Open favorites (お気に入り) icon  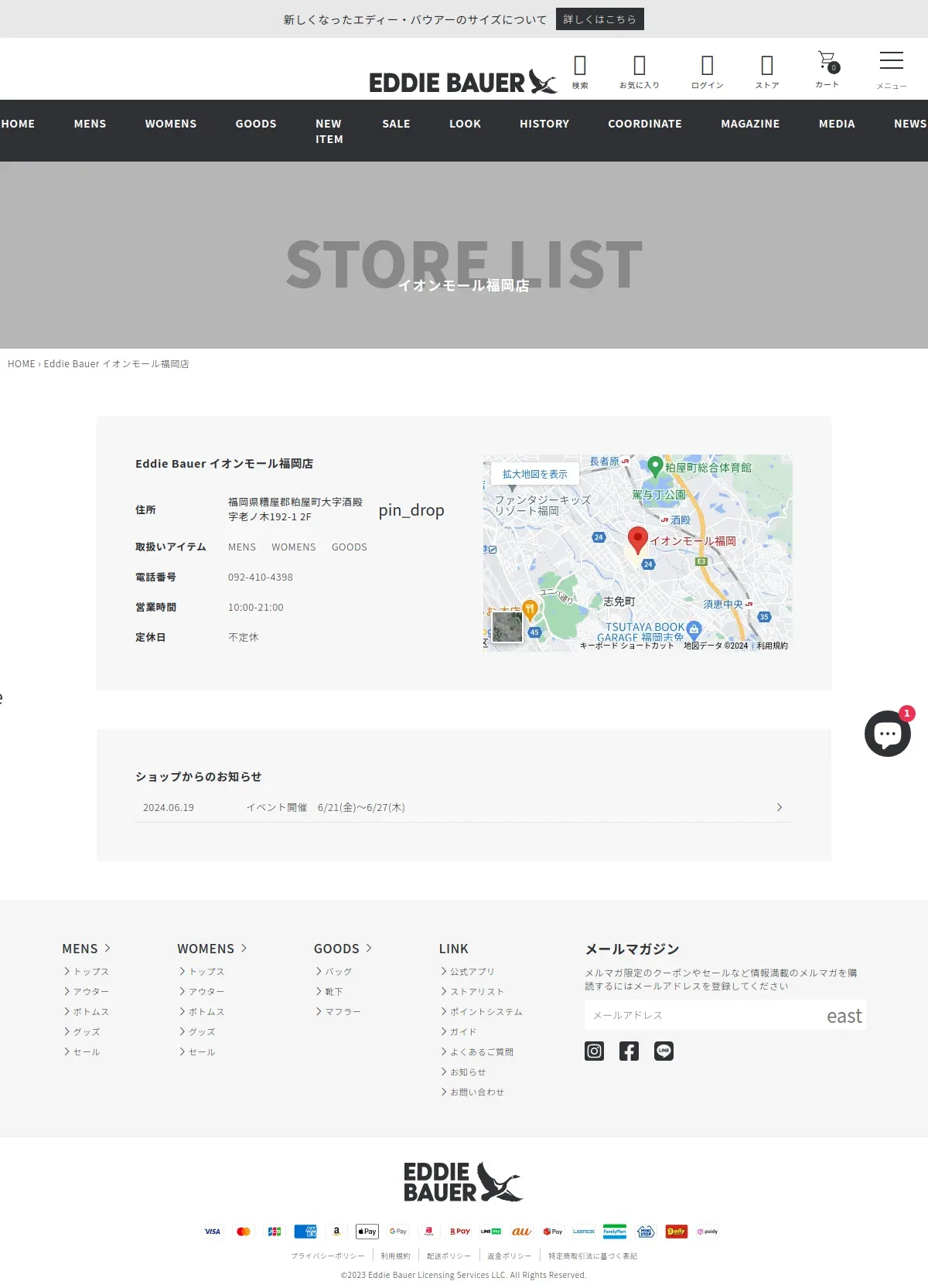pyautogui.click(x=639, y=72)
